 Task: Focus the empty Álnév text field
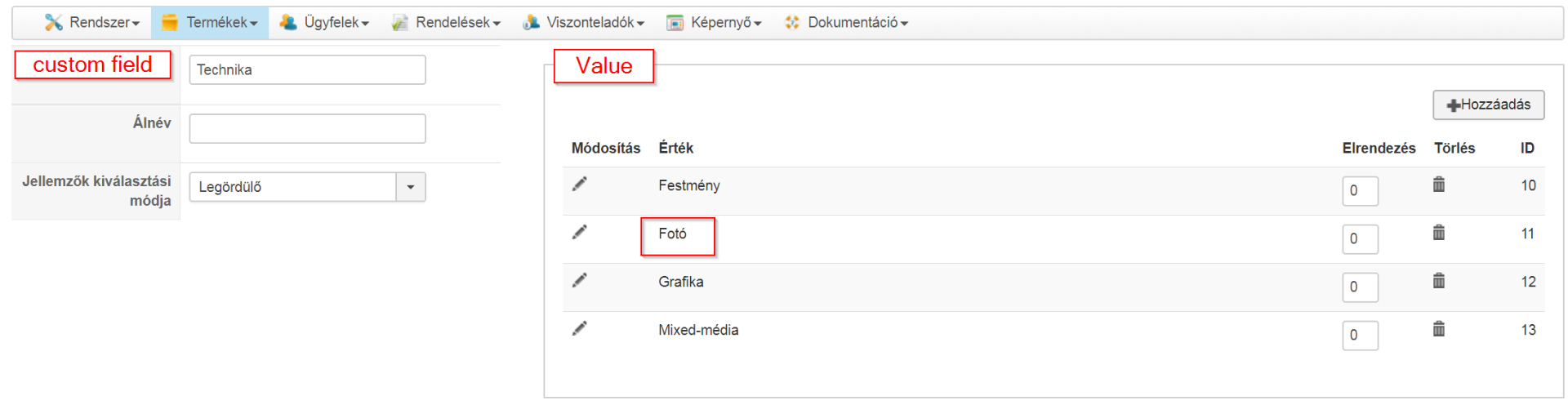pyautogui.click(x=307, y=129)
